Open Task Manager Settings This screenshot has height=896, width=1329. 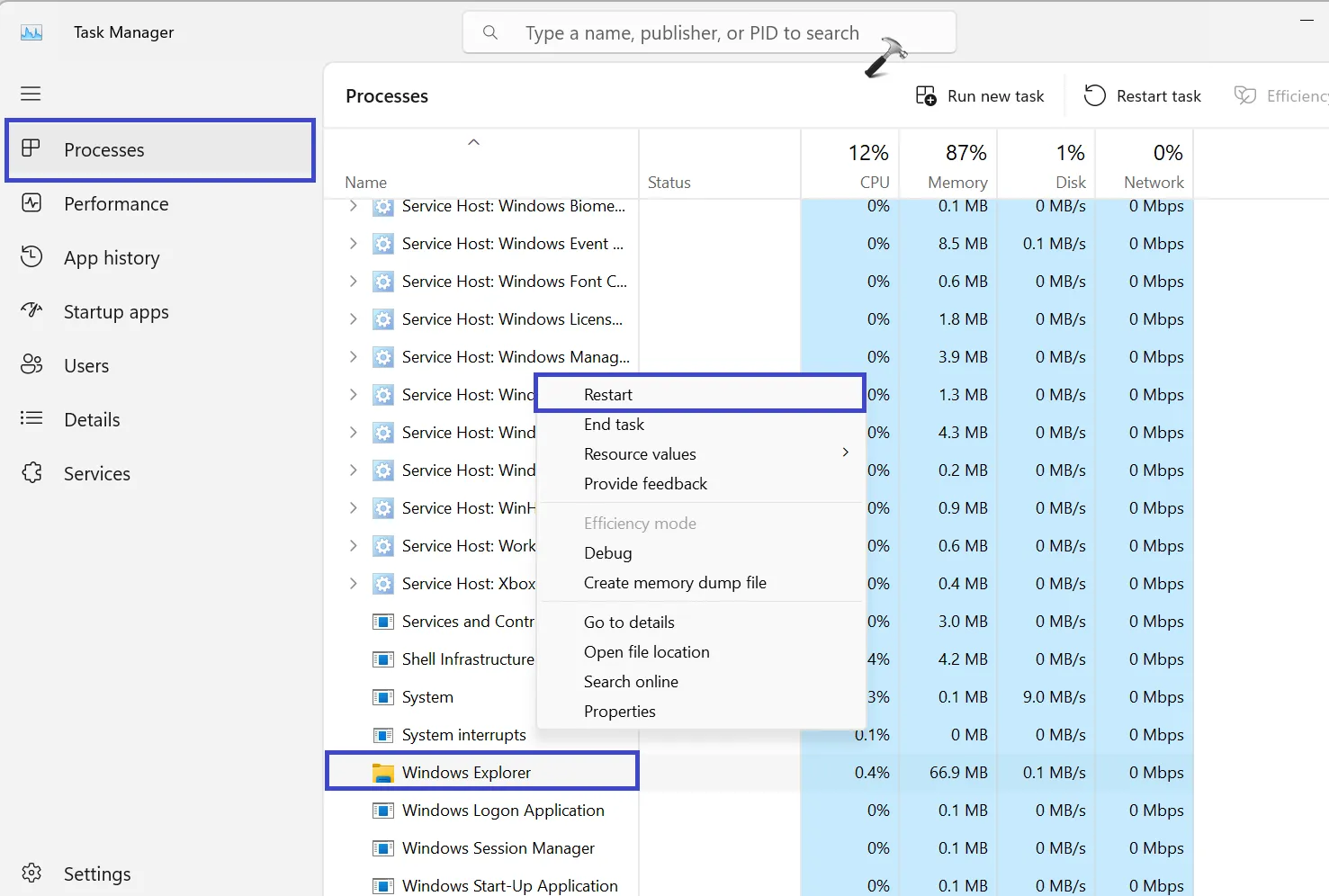pyautogui.click(x=97, y=873)
